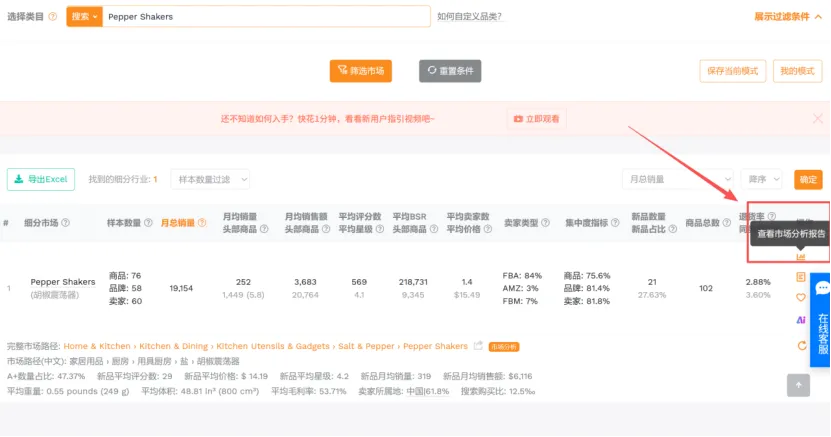Favorite Pepper Shakers with the heart icon
Screen dimensions: 831x437
pos(800,298)
